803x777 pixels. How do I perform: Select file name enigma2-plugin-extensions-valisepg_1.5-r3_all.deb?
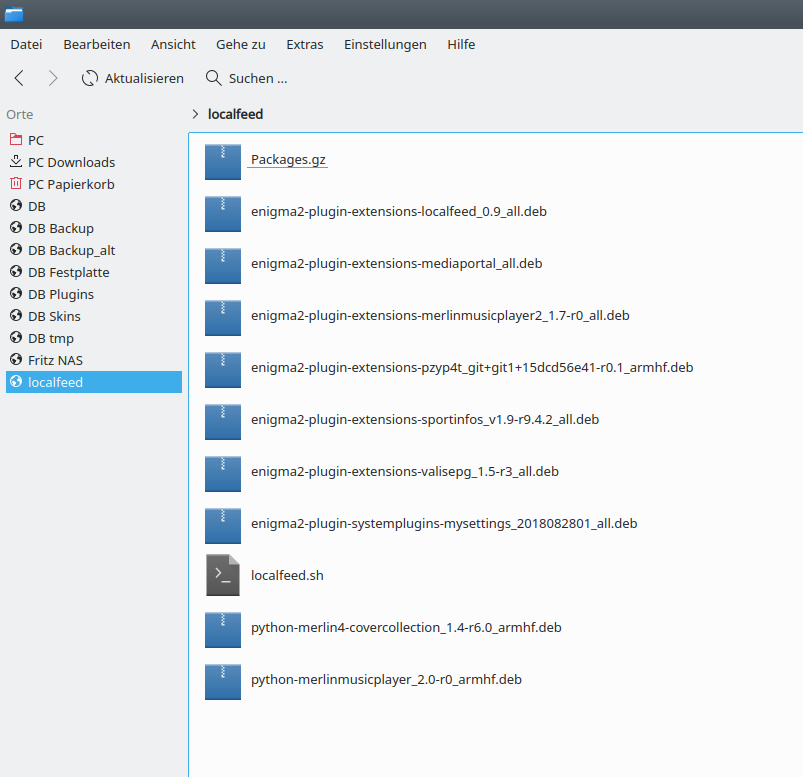coord(405,471)
